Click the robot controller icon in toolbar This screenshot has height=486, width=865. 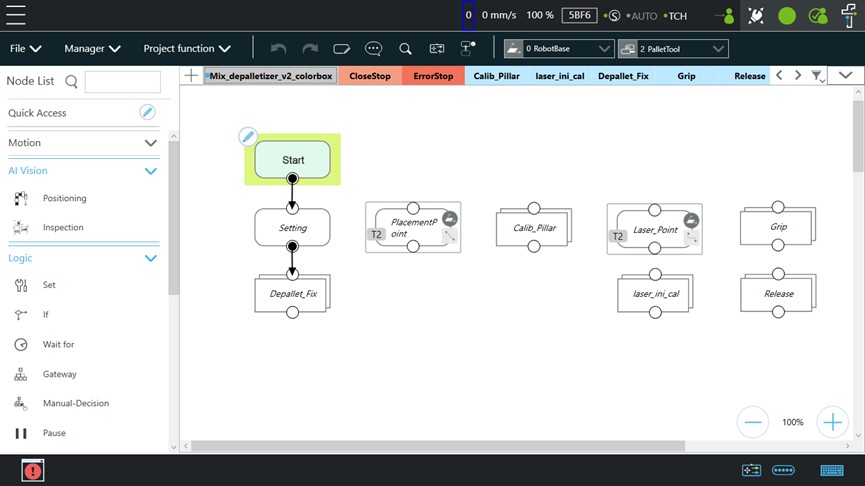pyautogui.click(x=468, y=48)
